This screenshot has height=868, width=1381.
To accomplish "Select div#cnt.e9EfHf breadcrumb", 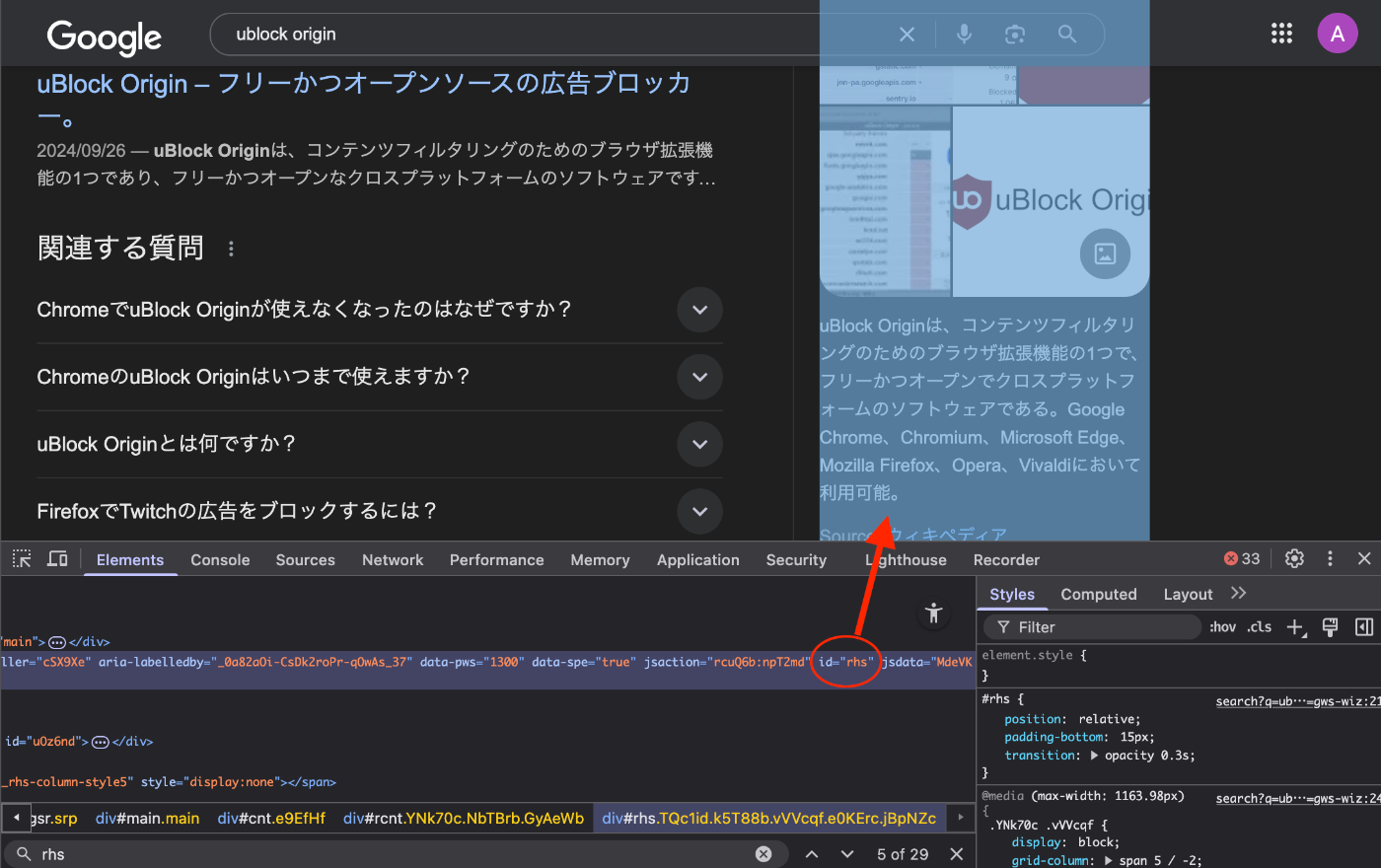I will tap(271, 818).
